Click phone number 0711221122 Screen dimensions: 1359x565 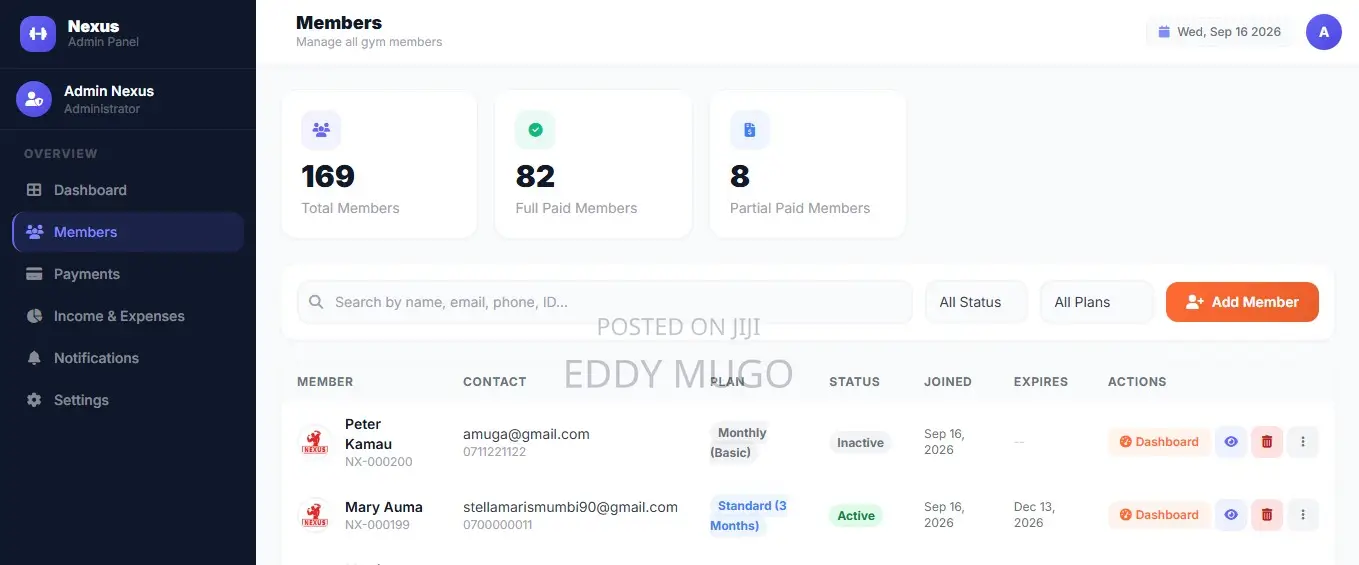coord(494,452)
